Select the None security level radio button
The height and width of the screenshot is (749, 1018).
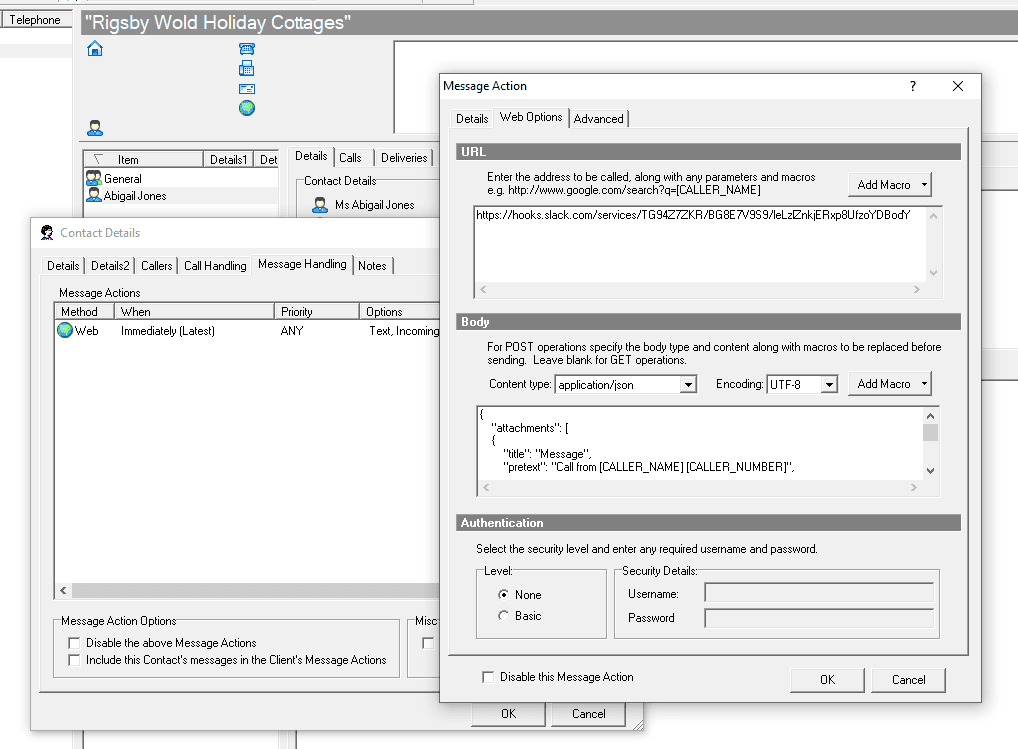click(503, 595)
